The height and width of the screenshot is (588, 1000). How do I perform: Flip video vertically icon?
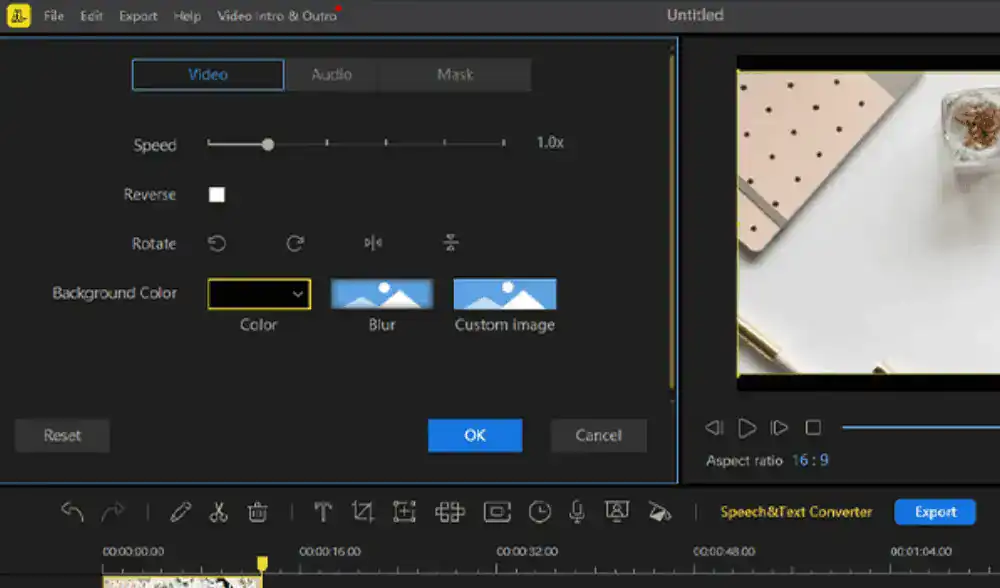451,242
